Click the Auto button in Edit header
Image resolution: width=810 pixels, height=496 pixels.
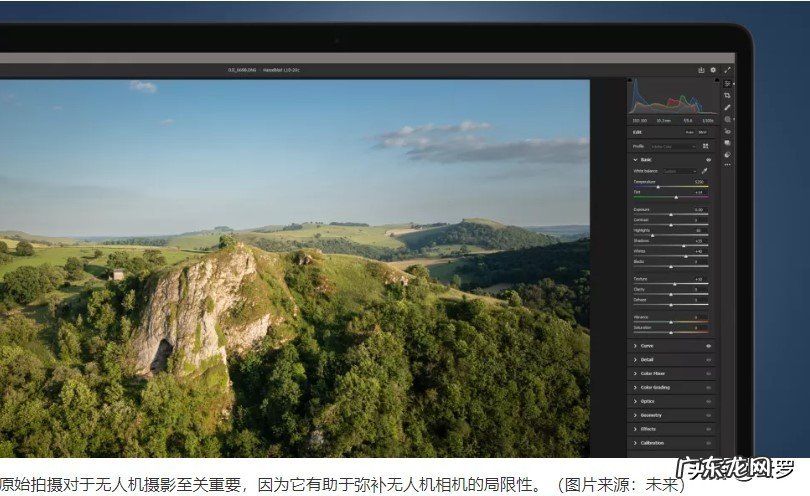click(x=690, y=132)
